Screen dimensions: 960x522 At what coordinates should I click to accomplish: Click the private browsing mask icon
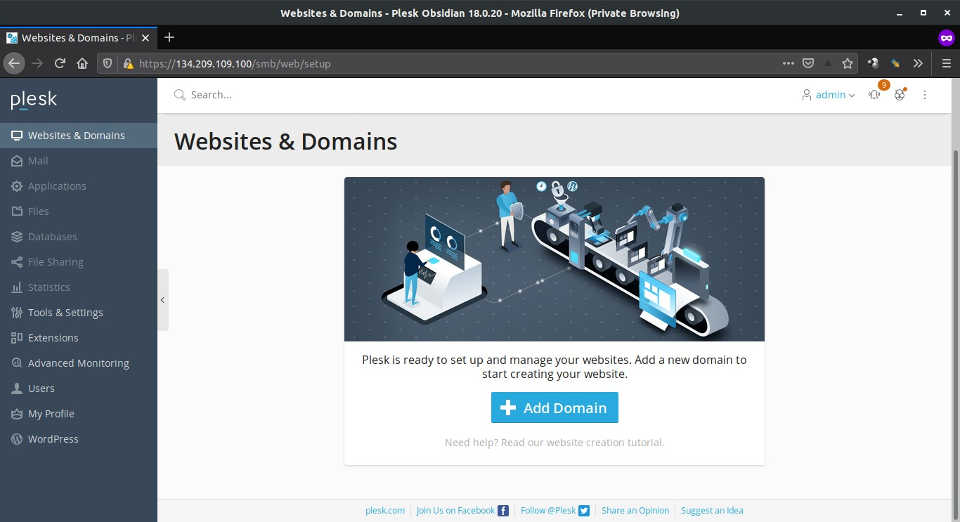coord(946,37)
